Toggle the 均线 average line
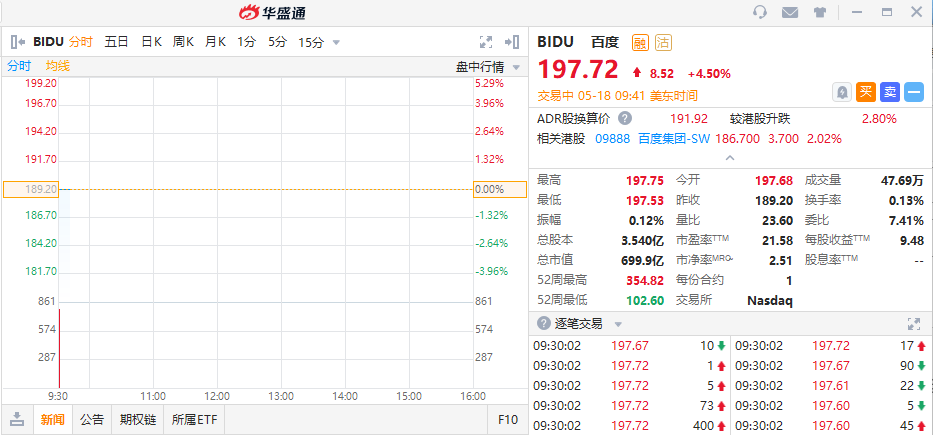Viewport: 933px width, 435px height. [58, 66]
